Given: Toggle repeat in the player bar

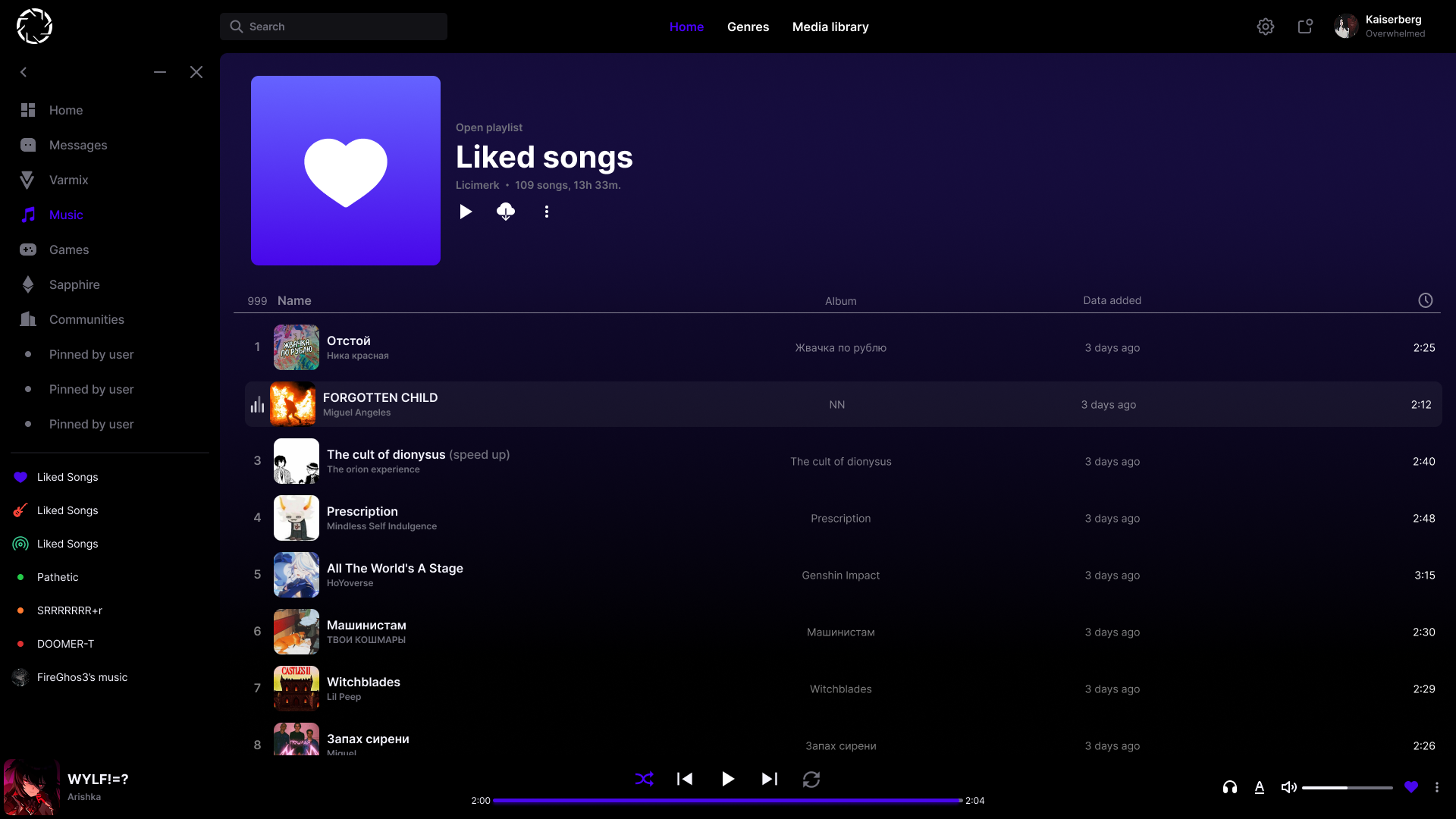Looking at the screenshot, I should (811, 779).
